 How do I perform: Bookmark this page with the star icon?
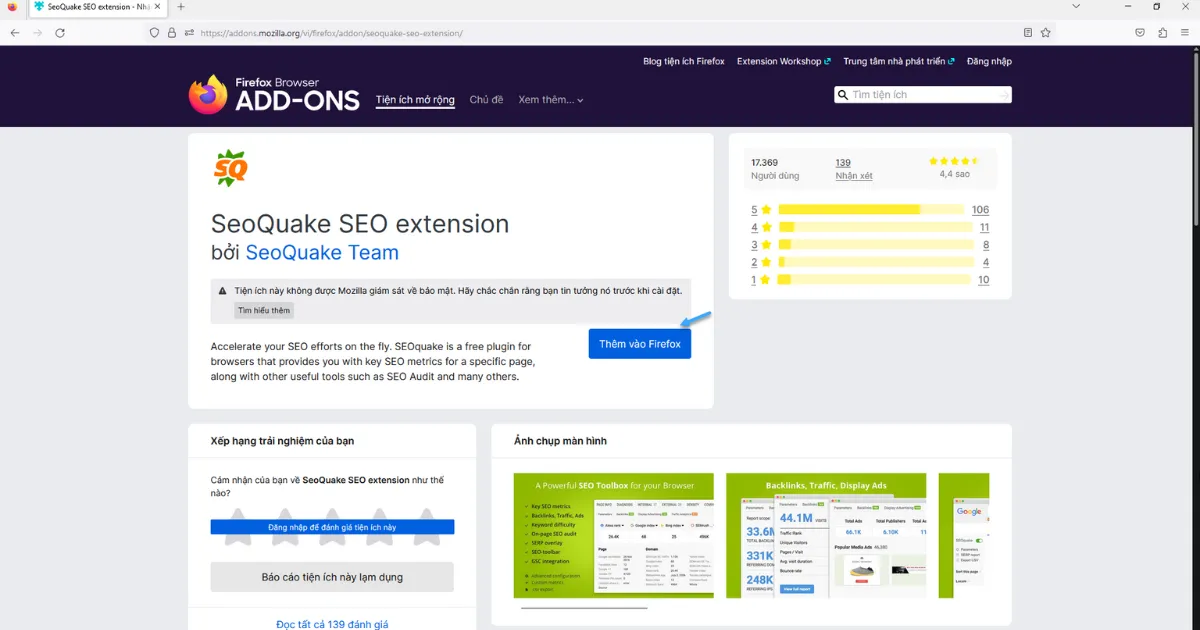(x=1046, y=32)
